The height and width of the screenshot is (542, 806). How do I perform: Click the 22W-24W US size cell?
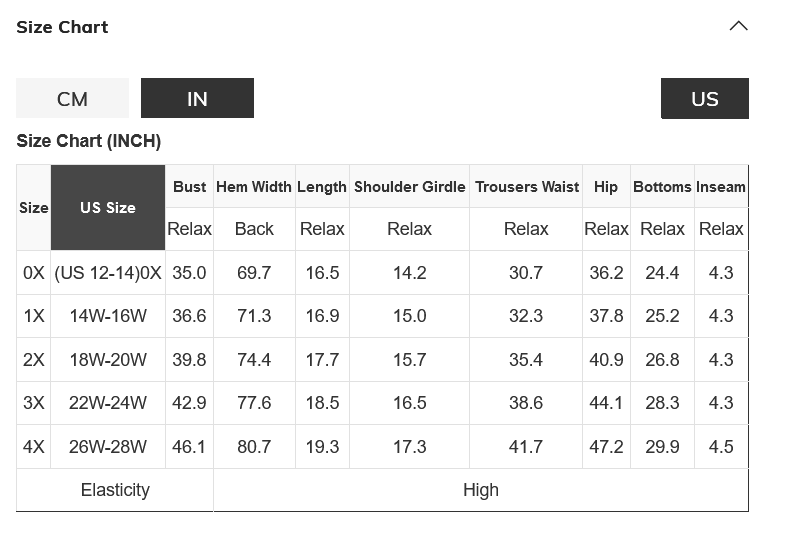tap(108, 403)
